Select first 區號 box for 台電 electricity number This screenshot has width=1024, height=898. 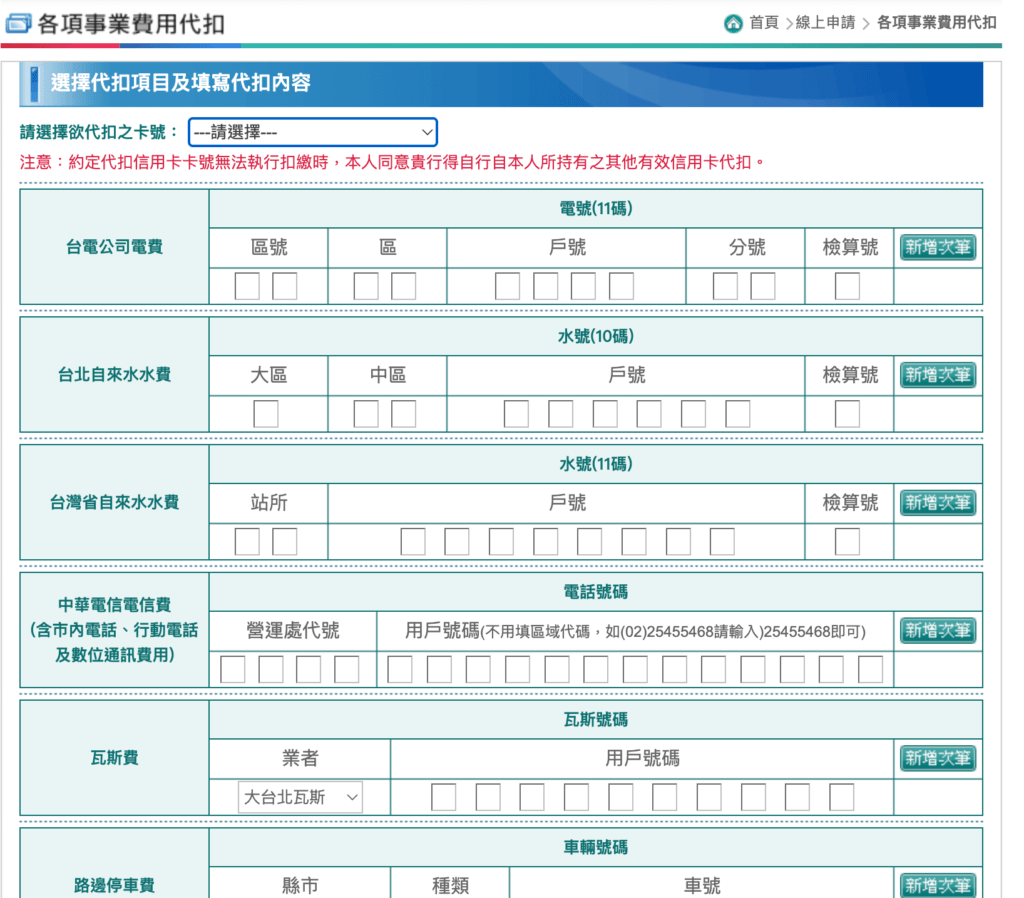[x=247, y=286]
